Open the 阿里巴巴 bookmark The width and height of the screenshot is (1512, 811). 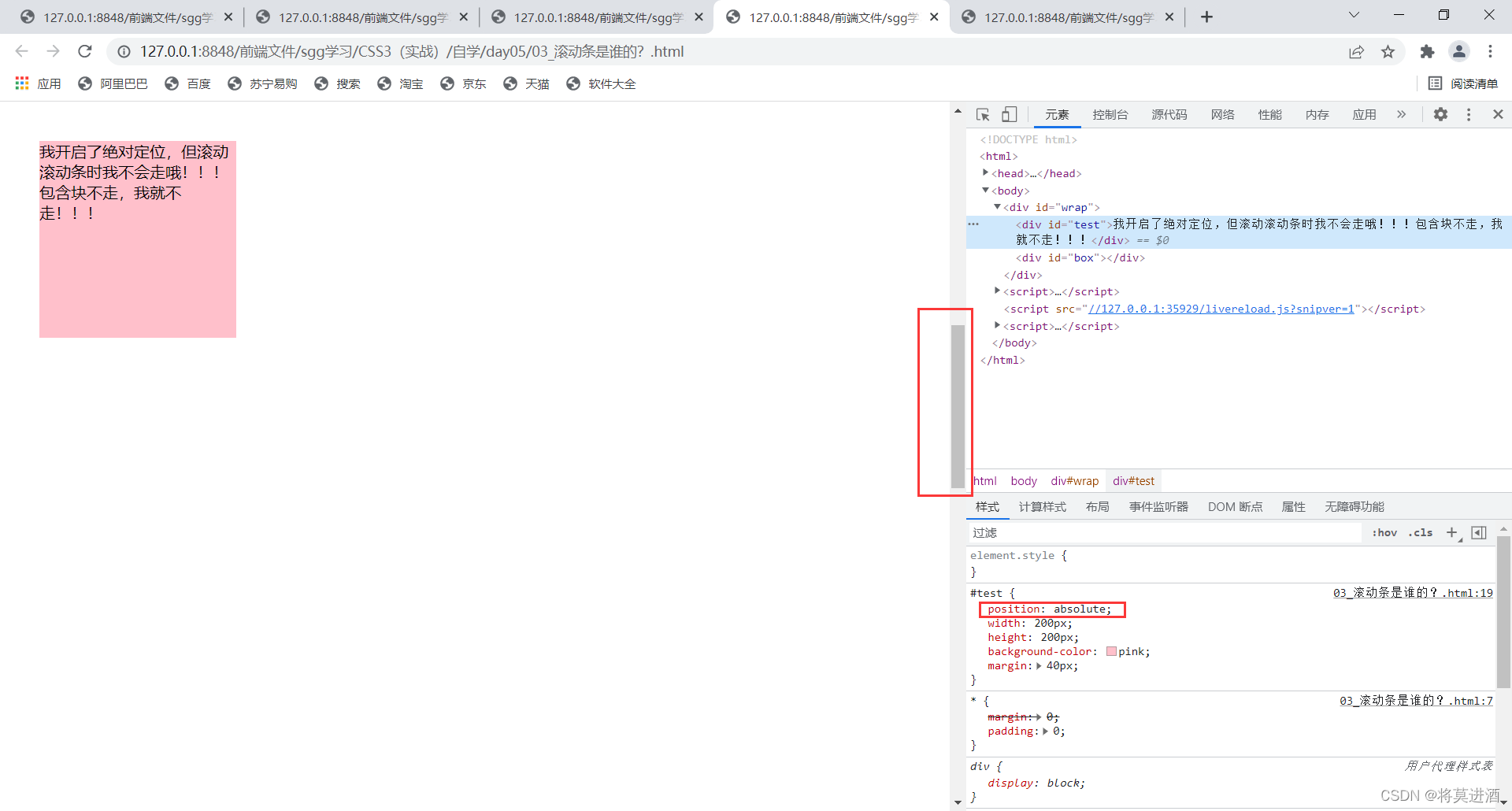coord(113,83)
